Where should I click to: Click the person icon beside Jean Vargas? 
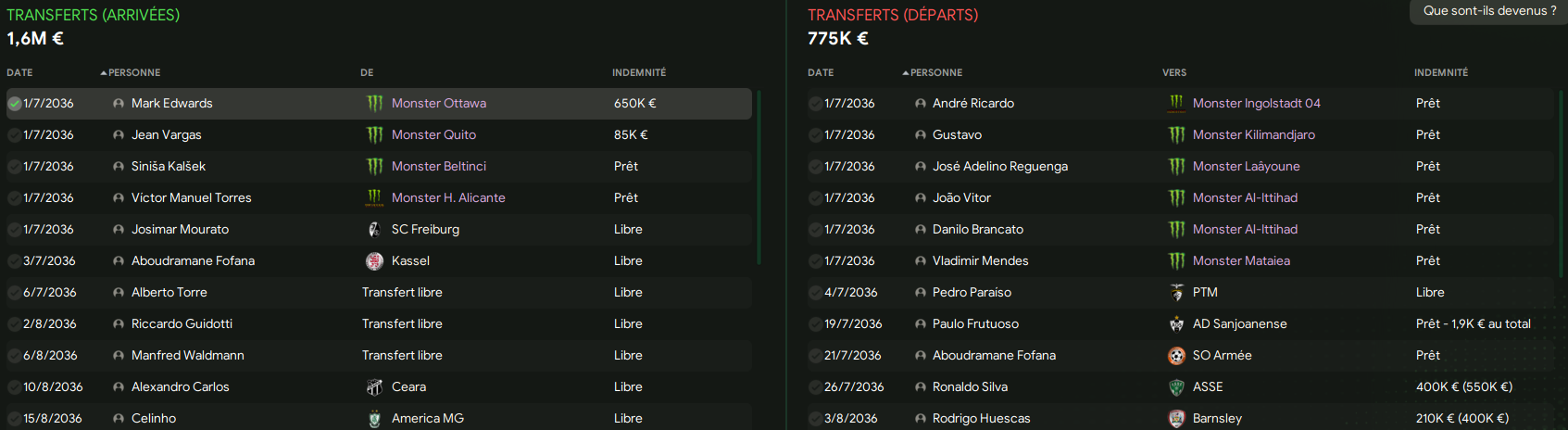tap(119, 135)
